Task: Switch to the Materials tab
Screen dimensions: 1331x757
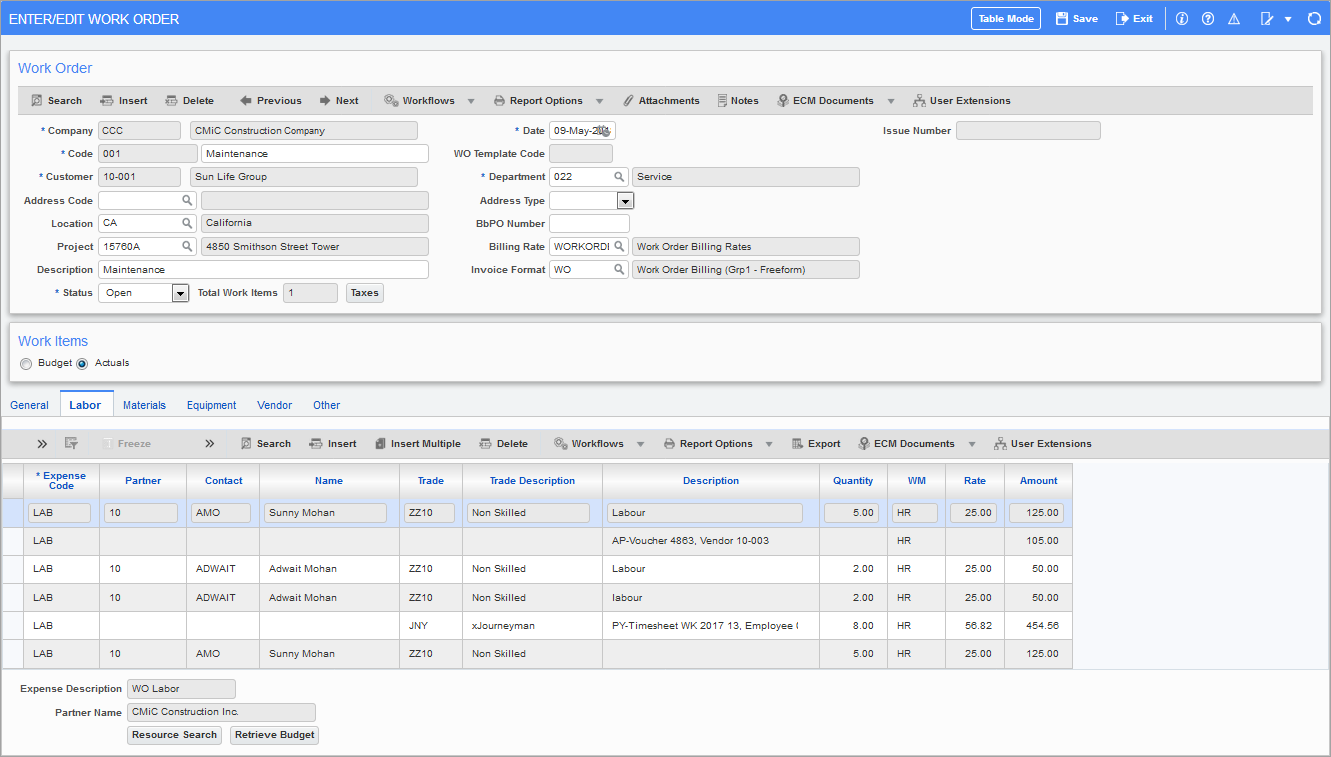Action: [144, 405]
